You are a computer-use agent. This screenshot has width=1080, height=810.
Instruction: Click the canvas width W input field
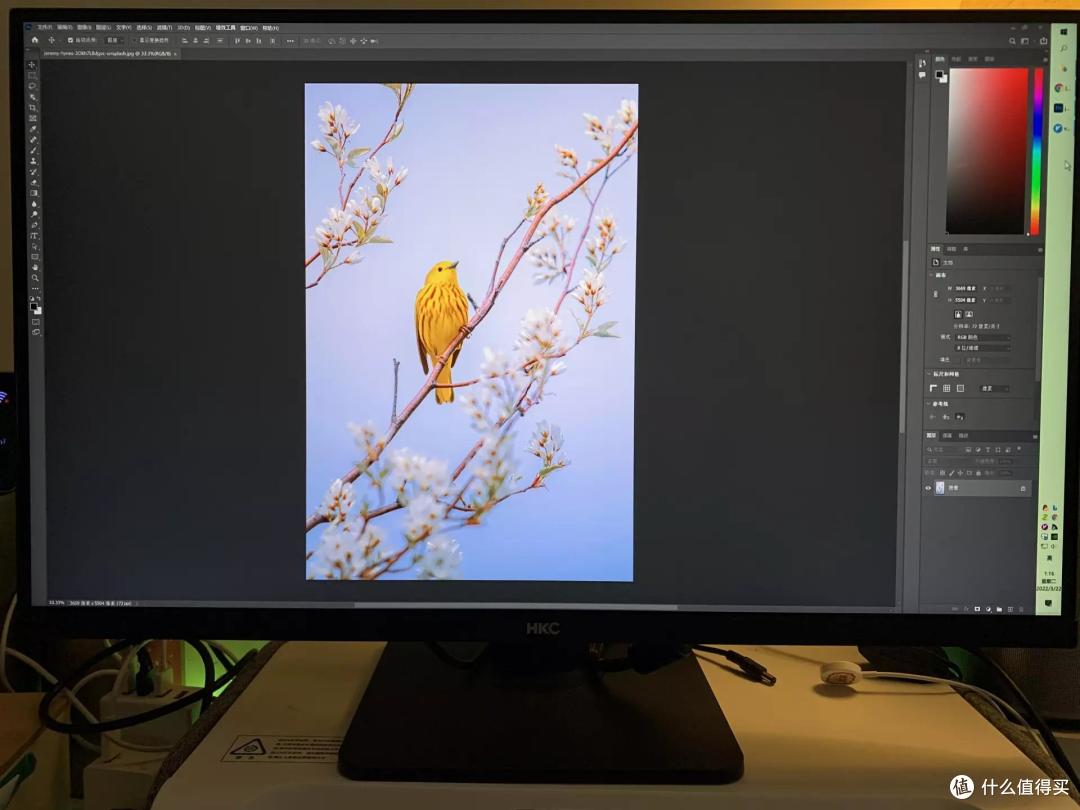[966, 288]
